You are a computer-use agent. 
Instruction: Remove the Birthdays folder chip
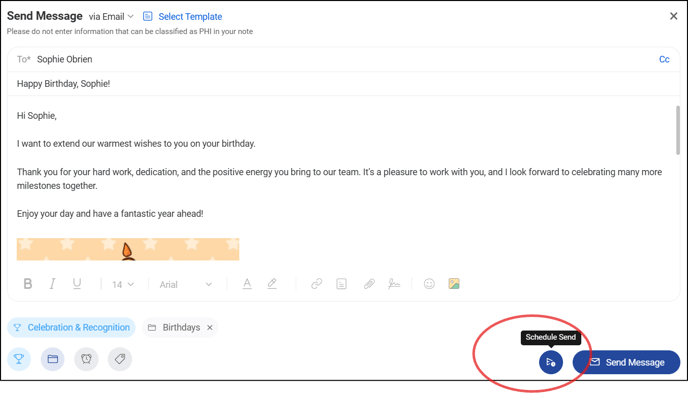coord(210,327)
